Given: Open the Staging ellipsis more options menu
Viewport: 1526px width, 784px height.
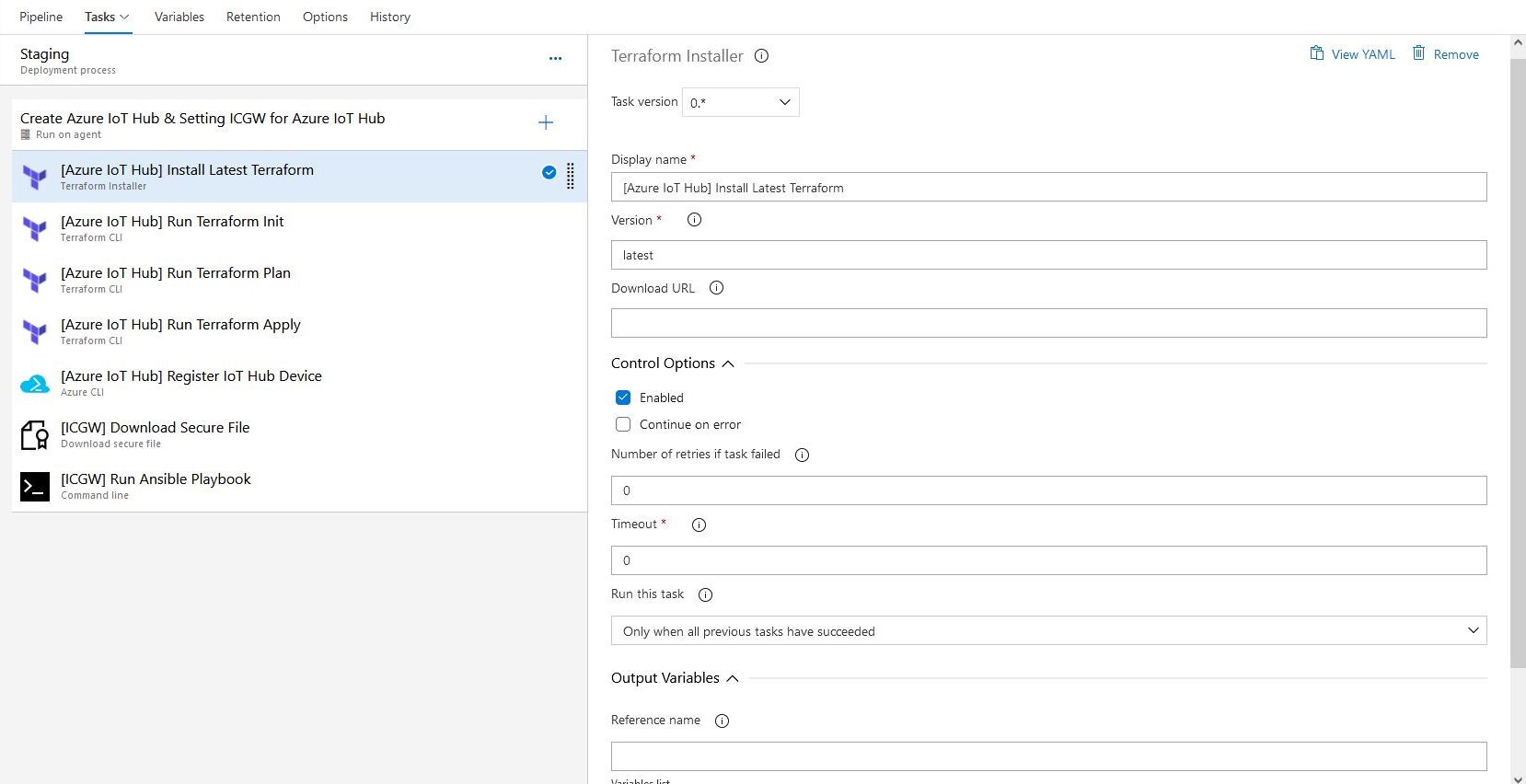Looking at the screenshot, I should coord(555,58).
